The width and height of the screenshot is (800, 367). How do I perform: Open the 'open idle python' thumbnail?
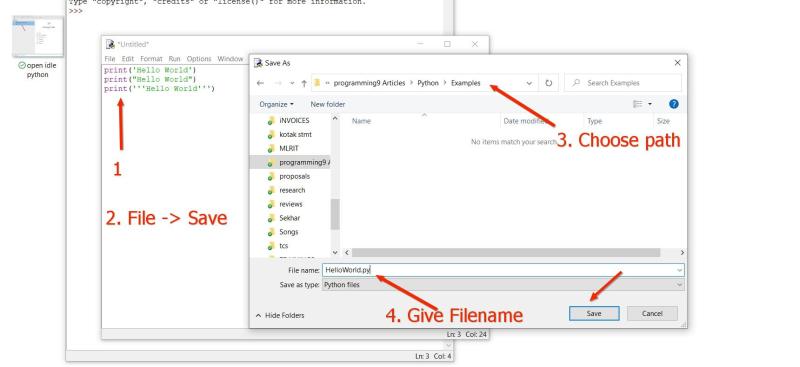(38, 37)
